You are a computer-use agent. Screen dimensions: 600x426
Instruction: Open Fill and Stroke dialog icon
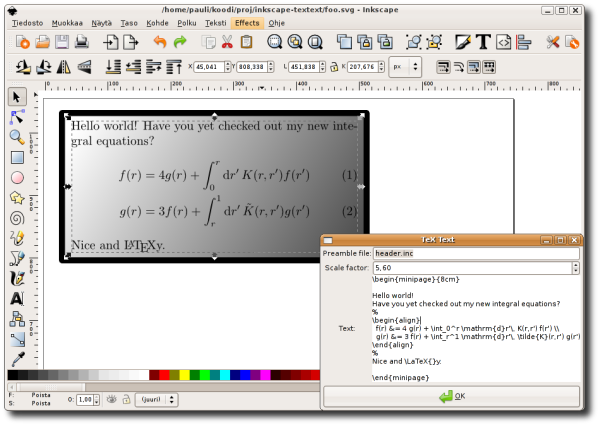[x=463, y=42]
